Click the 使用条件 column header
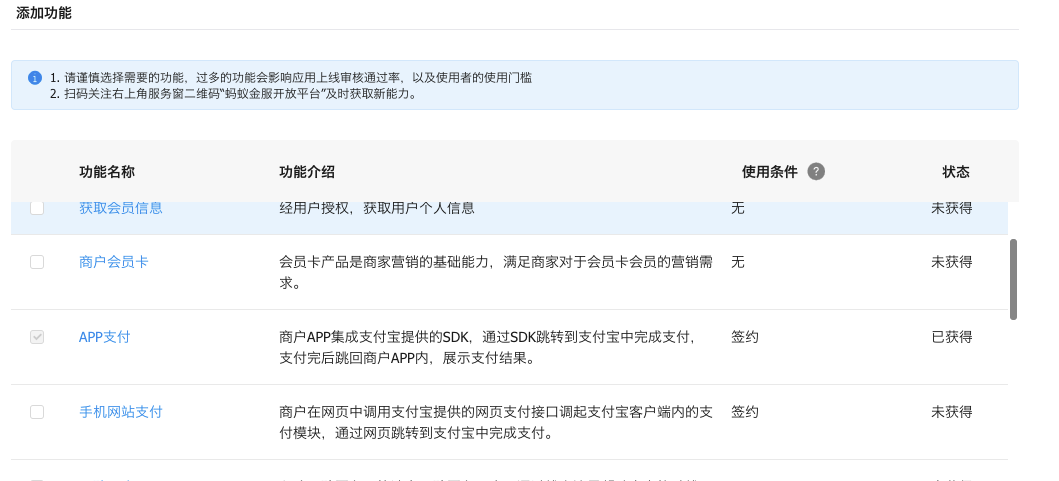This screenshot has width=1059, height=481. (770, 172)
